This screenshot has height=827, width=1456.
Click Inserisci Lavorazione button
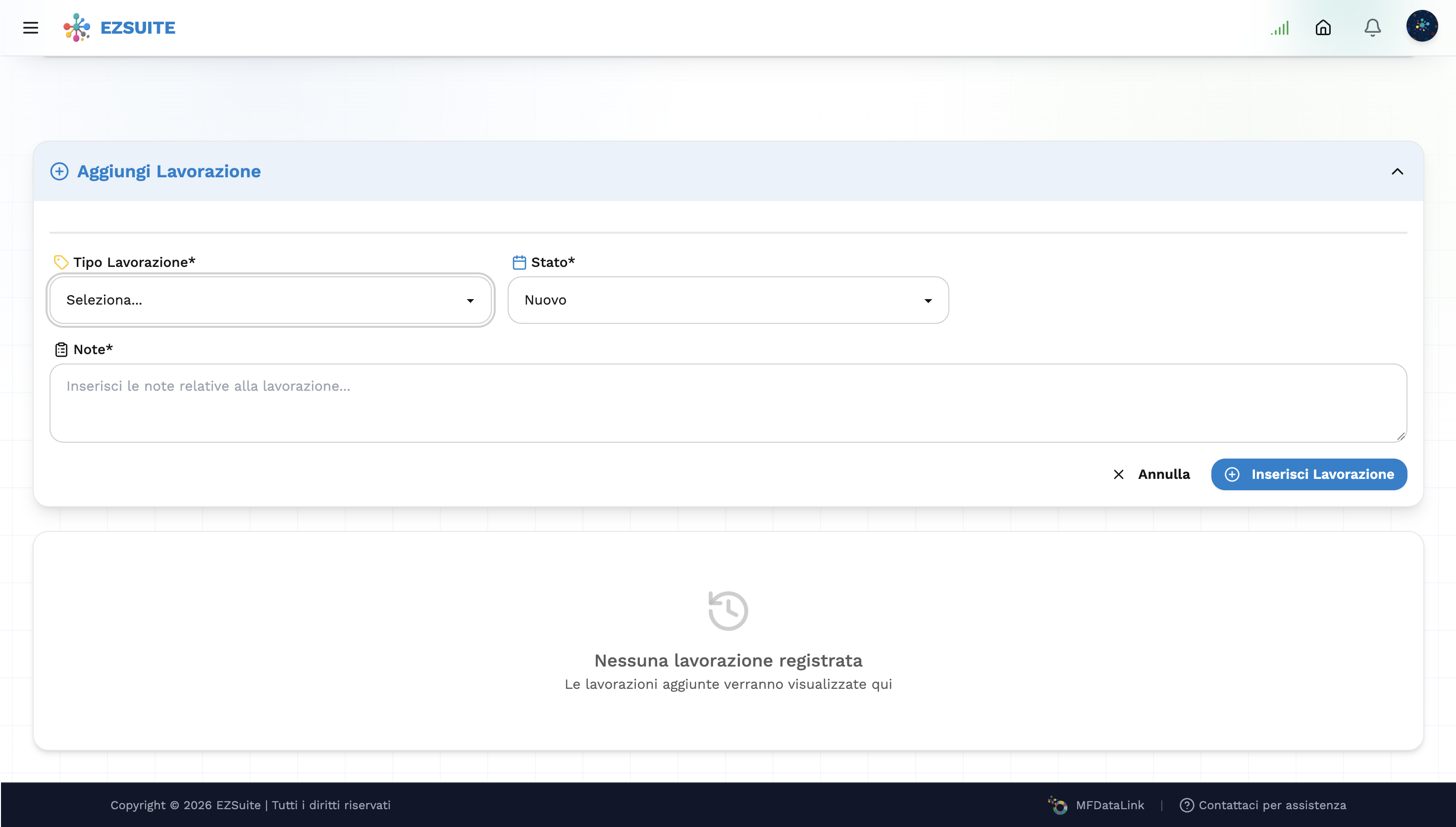[1309, 474]
